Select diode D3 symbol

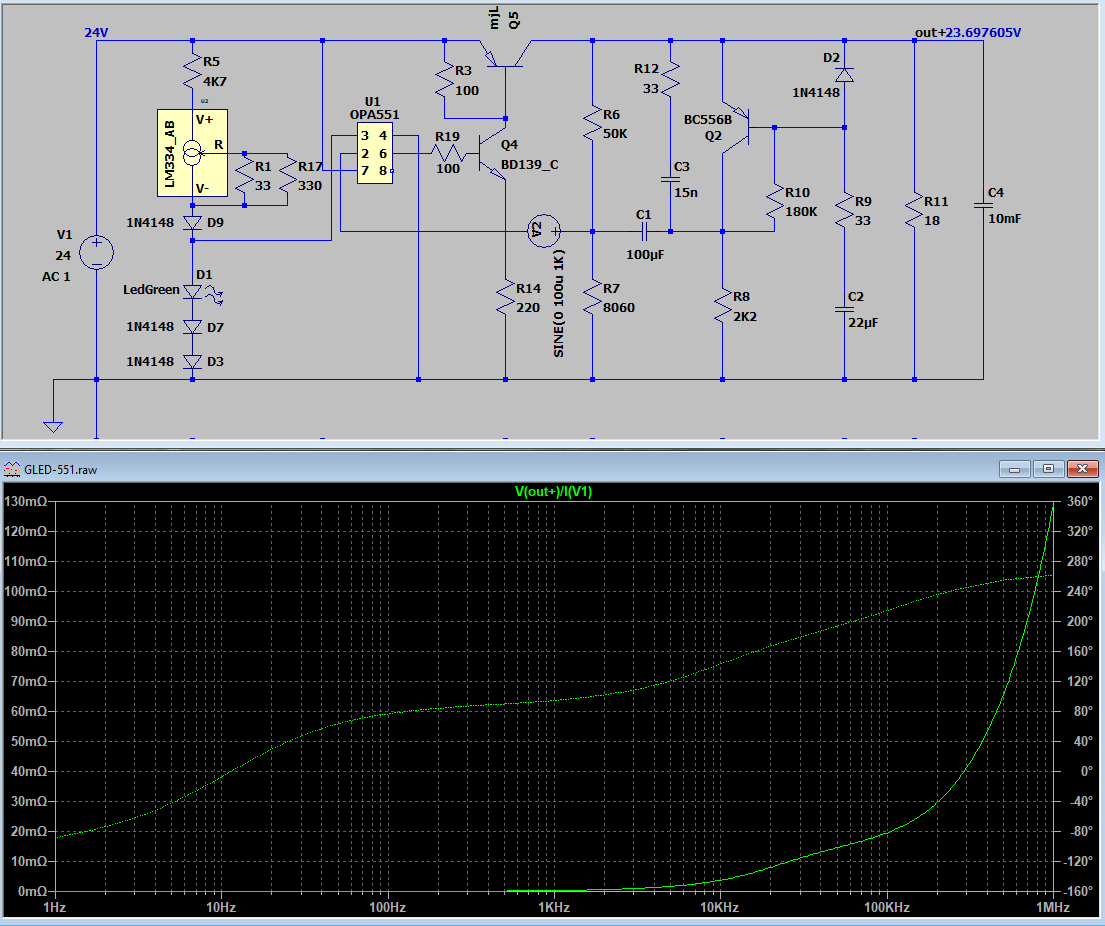[x=192, y=362]
